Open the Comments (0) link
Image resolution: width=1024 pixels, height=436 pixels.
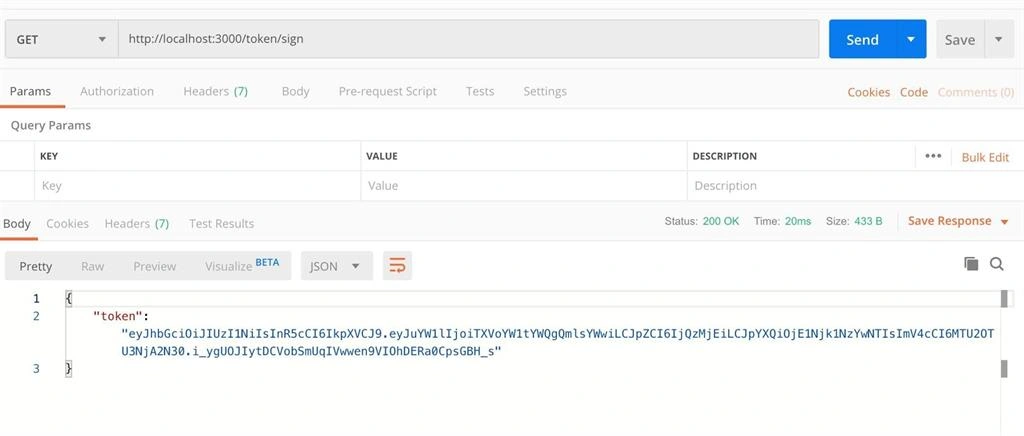976,92
